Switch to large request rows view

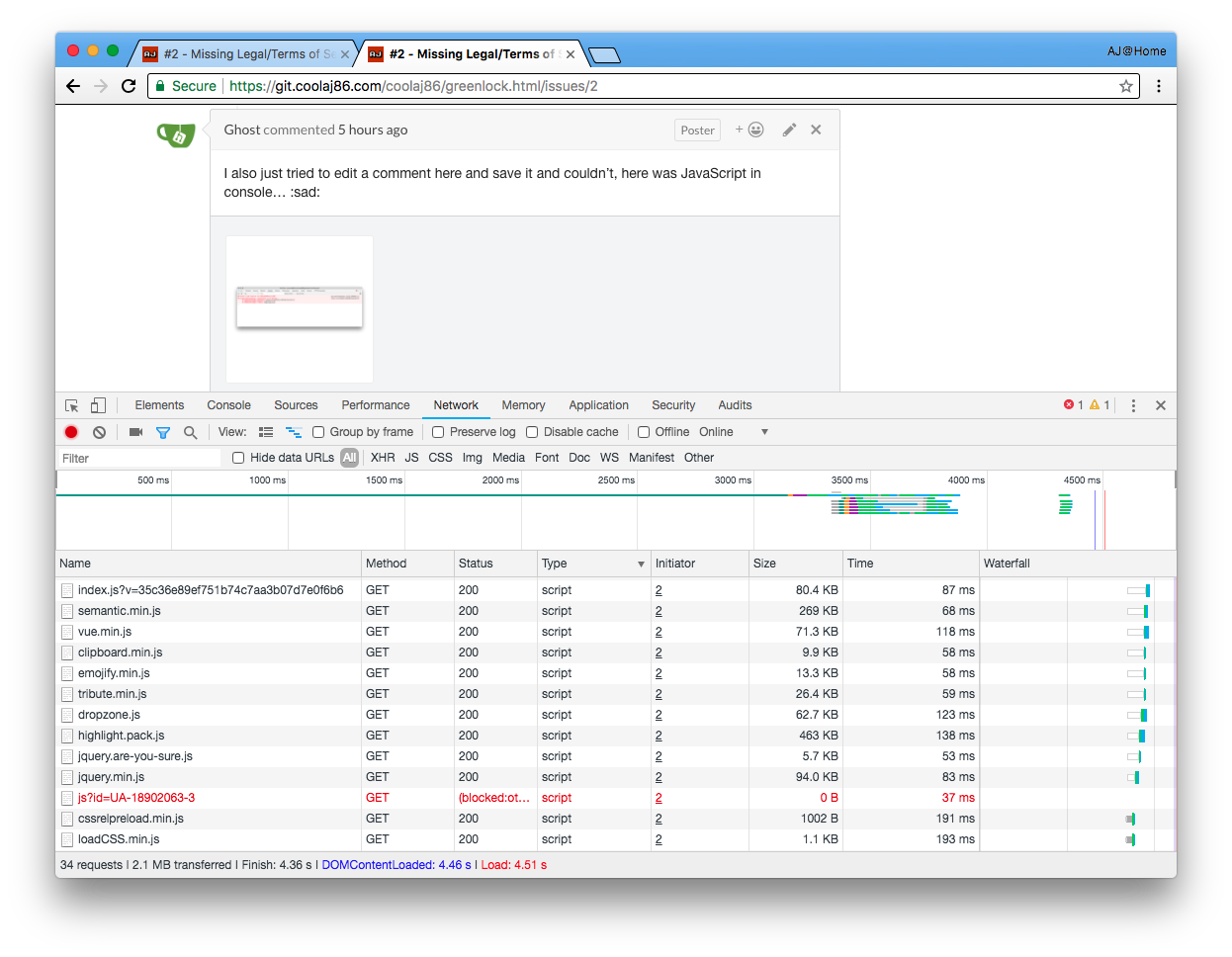tap(266, 432)
